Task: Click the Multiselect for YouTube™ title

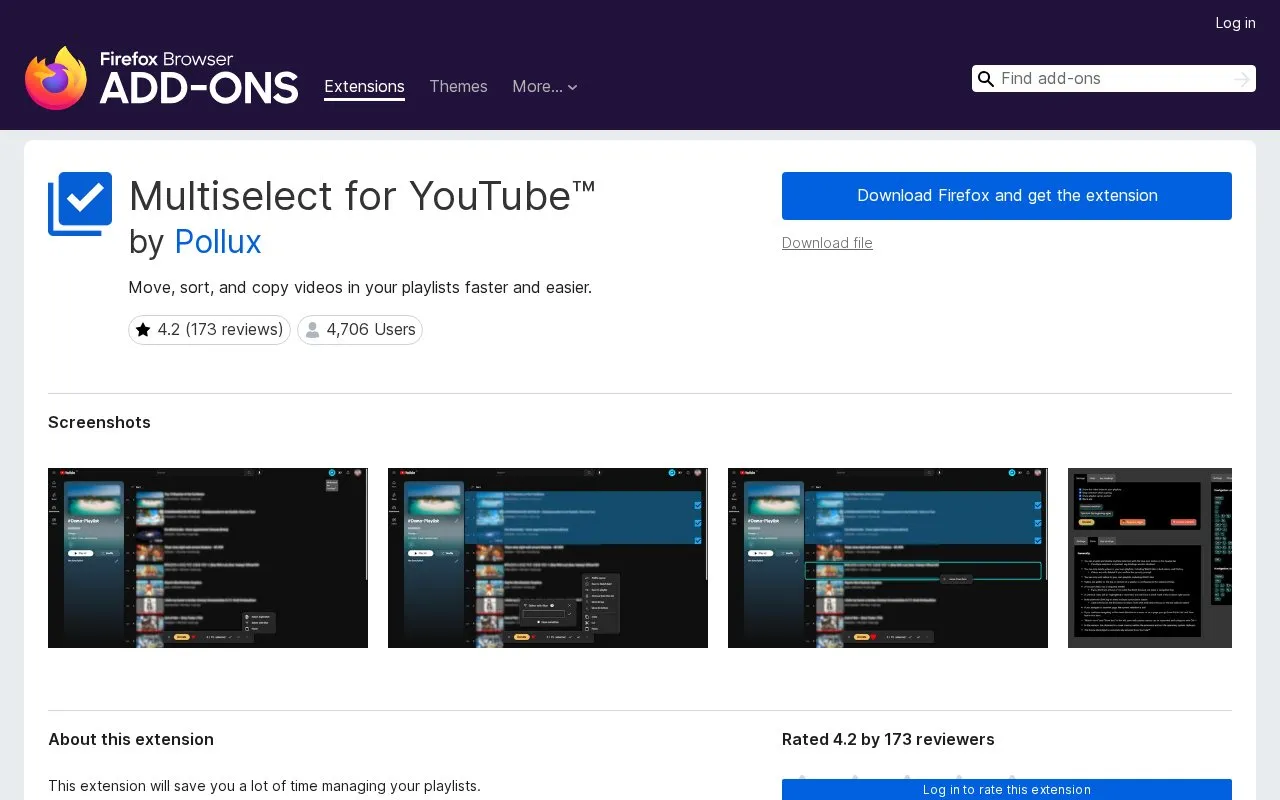Action: [363, 196]
